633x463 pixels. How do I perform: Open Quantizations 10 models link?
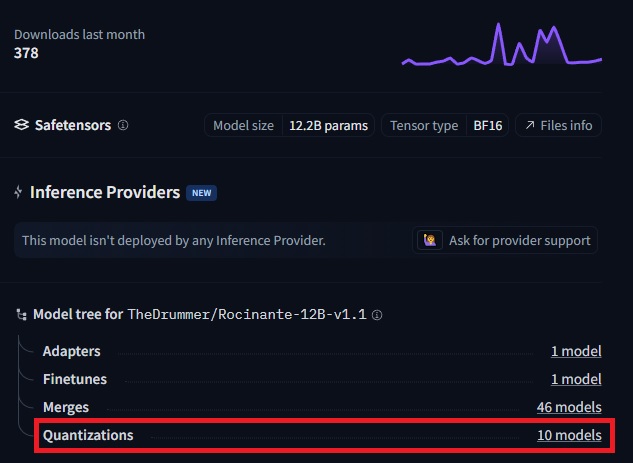569,435
